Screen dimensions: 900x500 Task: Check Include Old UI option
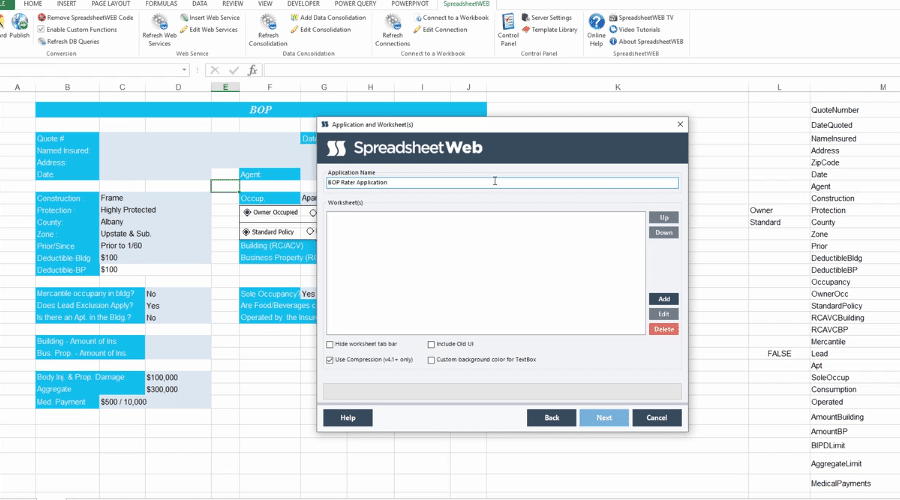[431, 344]
